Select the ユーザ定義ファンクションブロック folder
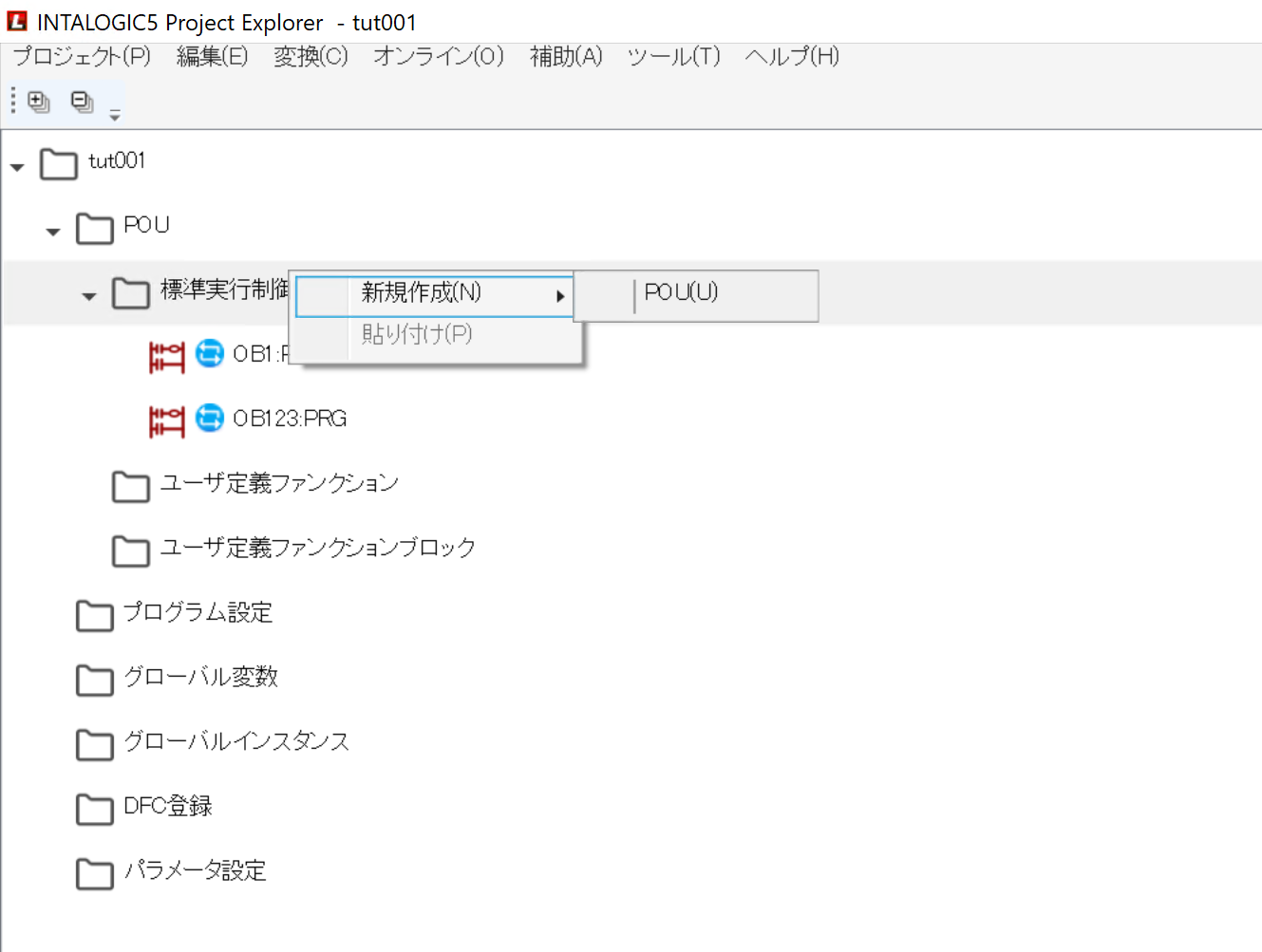 tap(317, 548)
